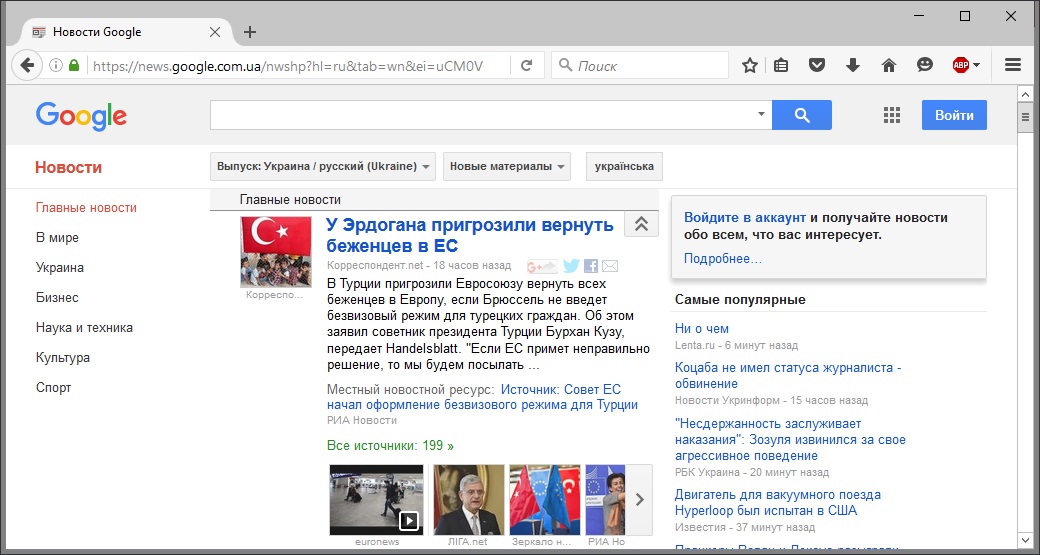The image size is (1040, 555).
Task: Bookmark this page with the star icon
Action: (750, 66)
